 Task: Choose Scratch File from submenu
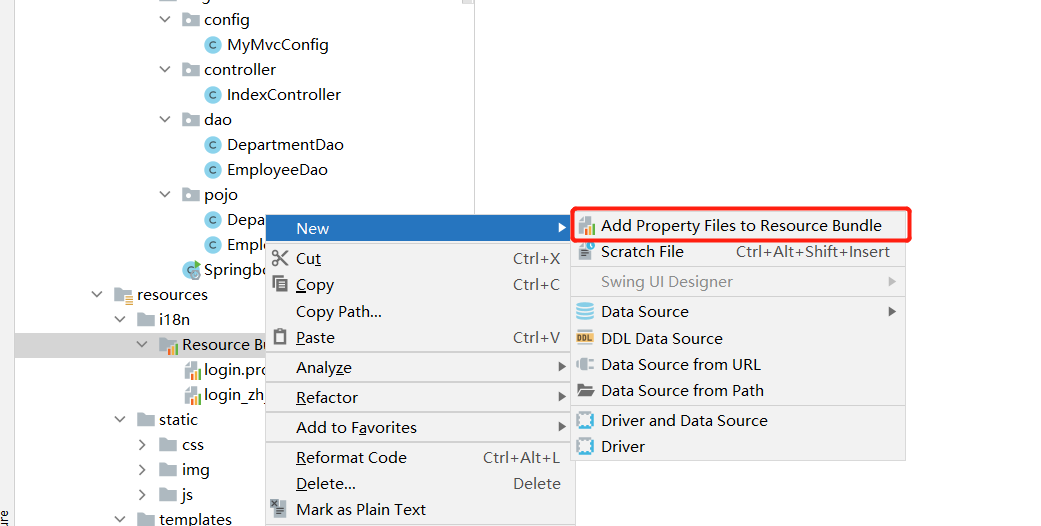click(x=642, y=252)
